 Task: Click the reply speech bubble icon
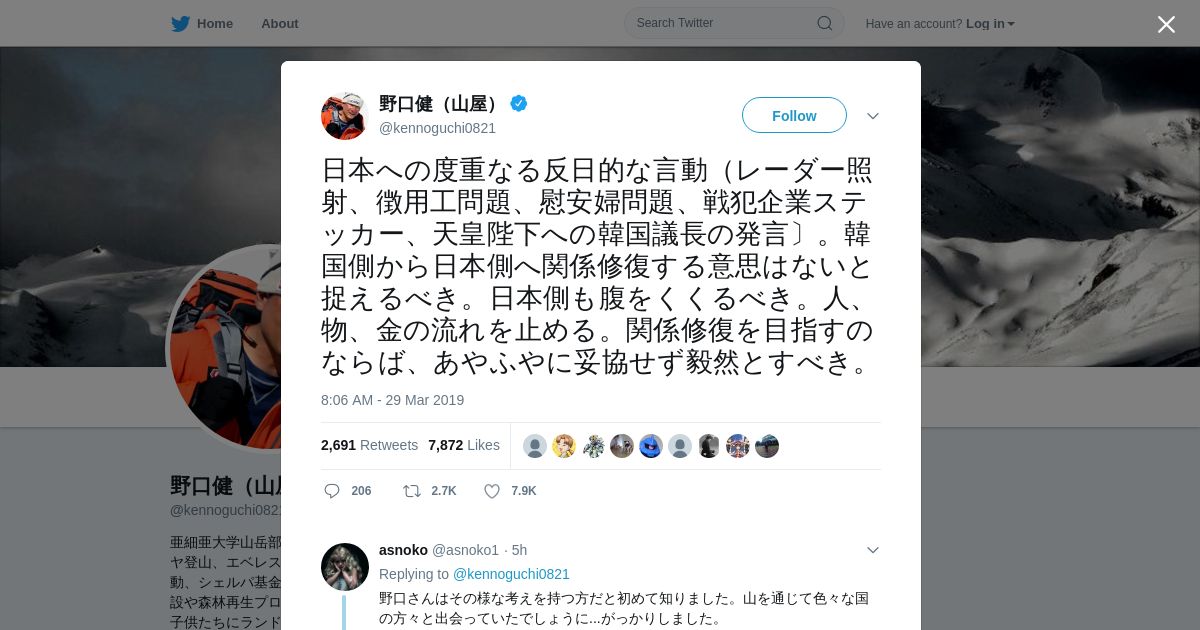332,491
